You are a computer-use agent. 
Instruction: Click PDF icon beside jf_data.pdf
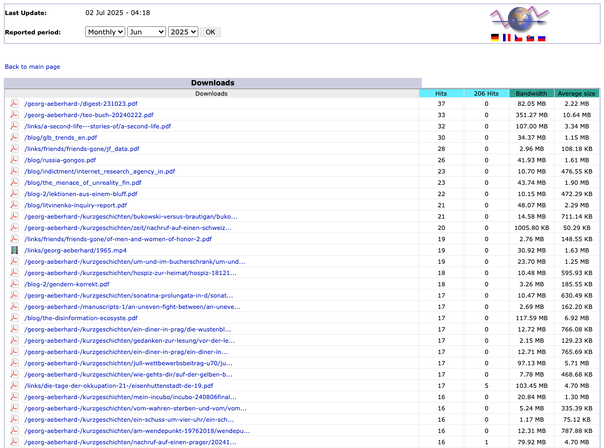coord(14,148)
